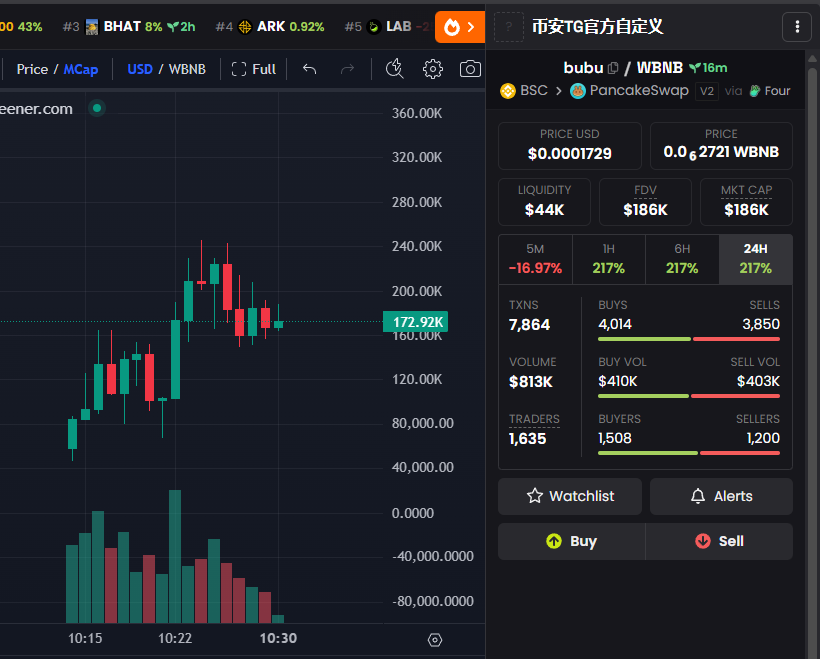Switch chart to MCap mode
The image size is (820, 659).
(x=81, y=69)
